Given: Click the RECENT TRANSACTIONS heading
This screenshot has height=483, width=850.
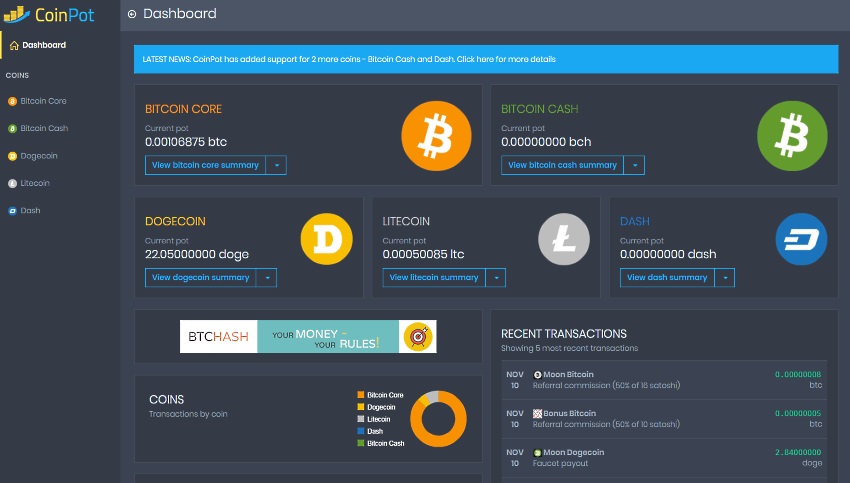Looking at the screenshot, I should tap(564, 334).
